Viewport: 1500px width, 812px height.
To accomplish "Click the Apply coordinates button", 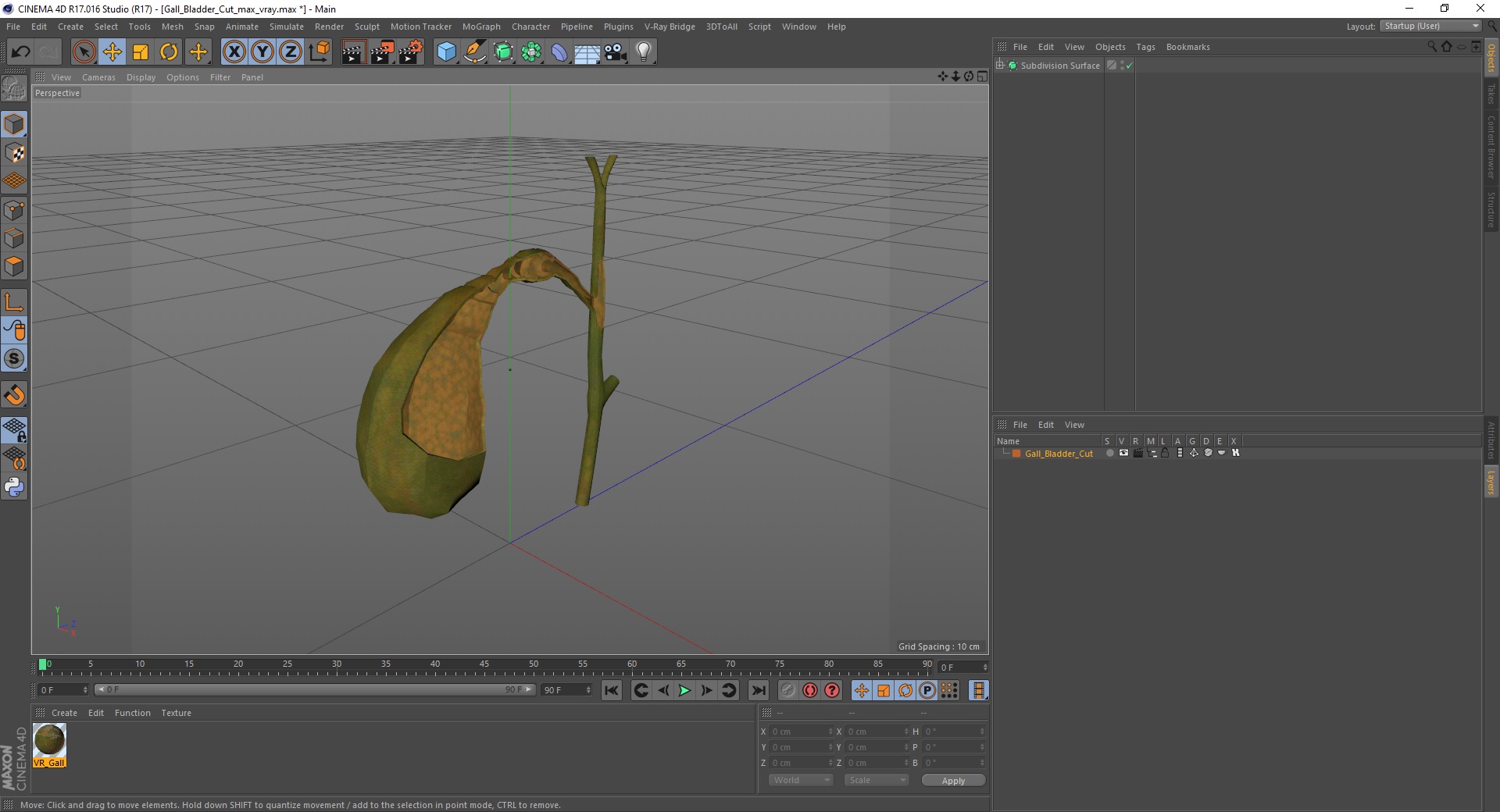I will click(953, 780).
